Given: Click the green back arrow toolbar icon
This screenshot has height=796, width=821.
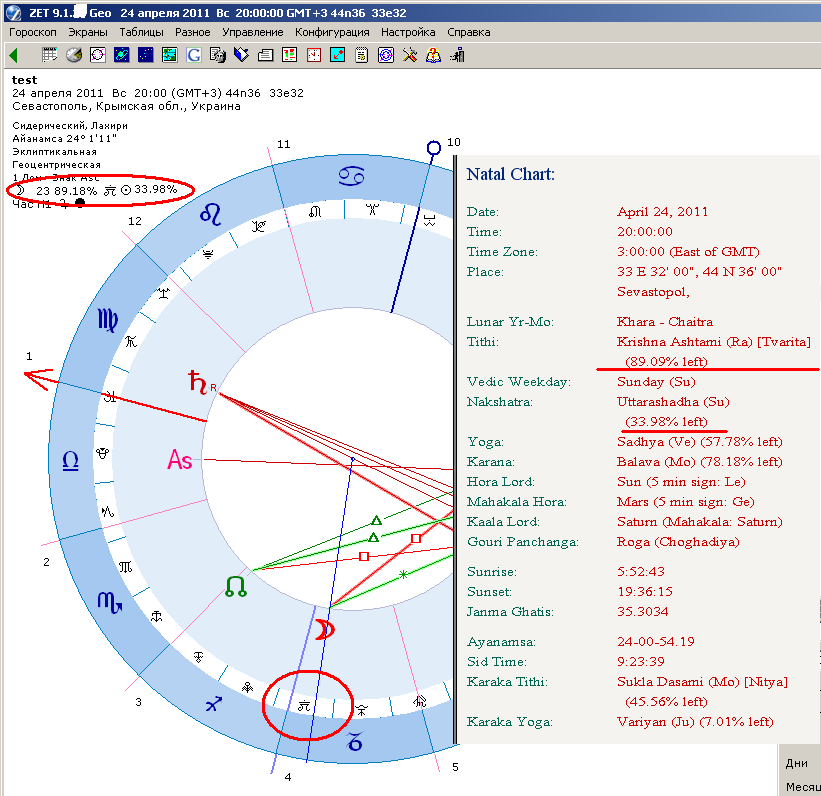Looking at the screenshot, I should tap(14, 55).
